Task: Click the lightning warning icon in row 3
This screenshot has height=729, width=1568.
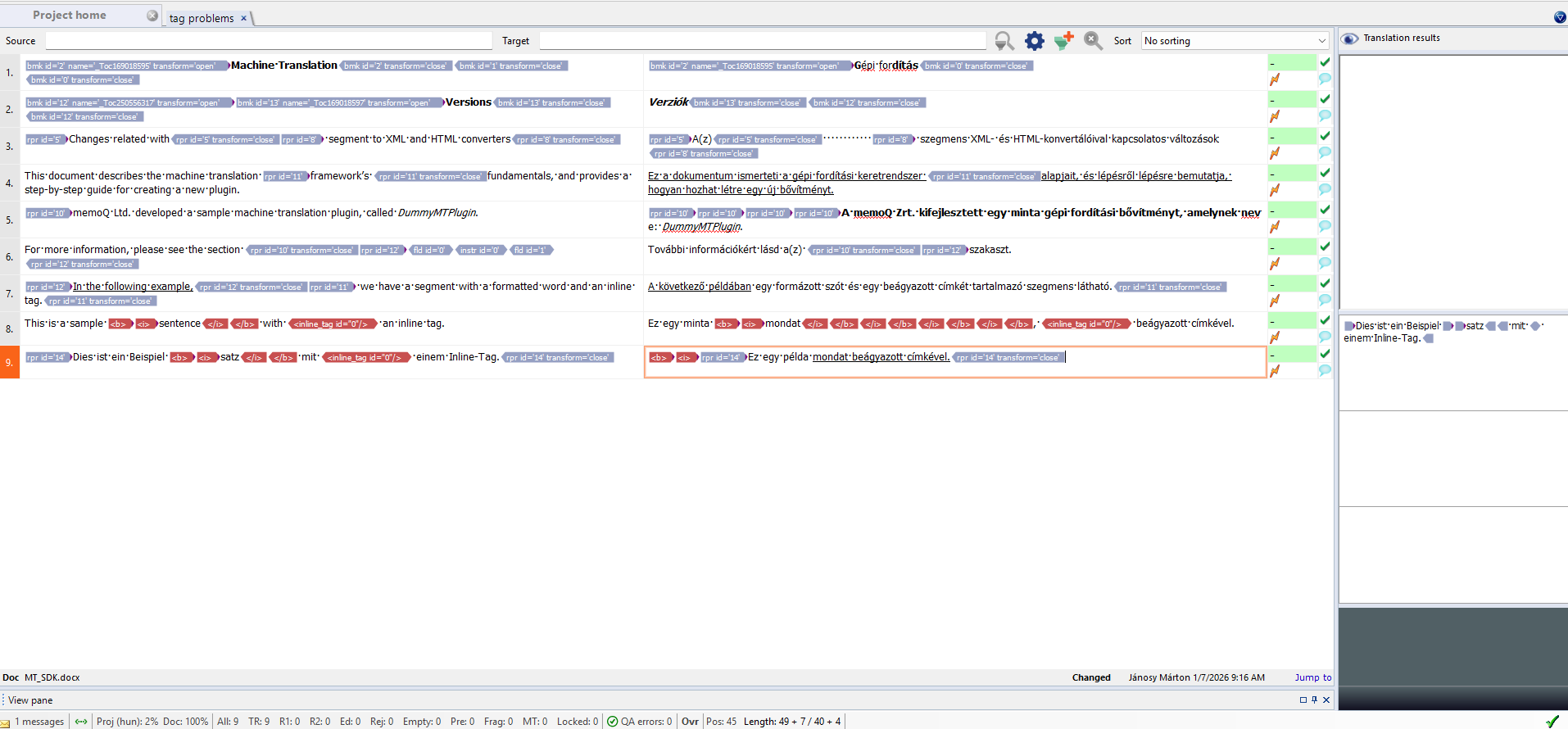Action: [x=1275, y=153]
